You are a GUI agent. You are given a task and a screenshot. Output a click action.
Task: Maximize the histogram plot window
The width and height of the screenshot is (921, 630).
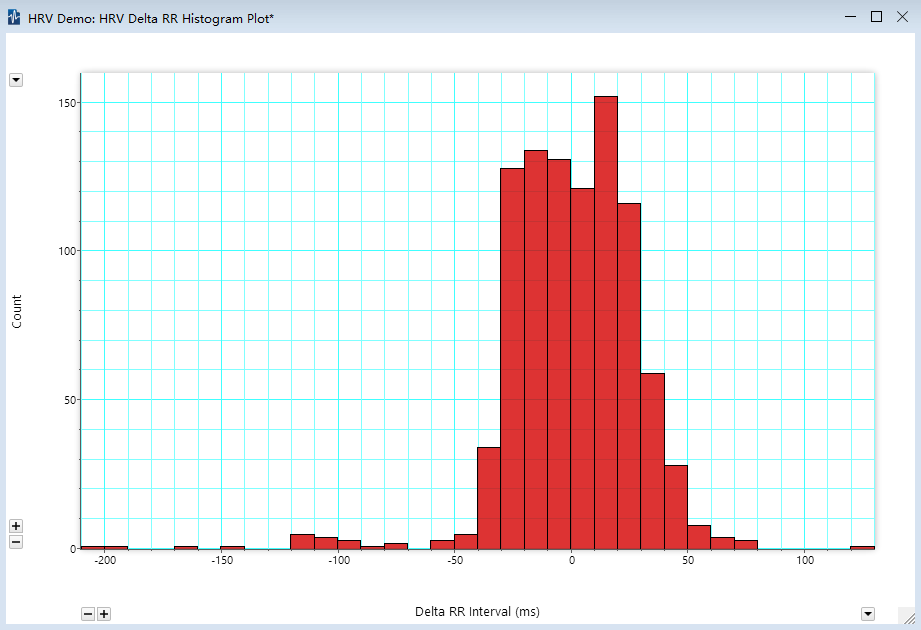(x=876, y=17)
